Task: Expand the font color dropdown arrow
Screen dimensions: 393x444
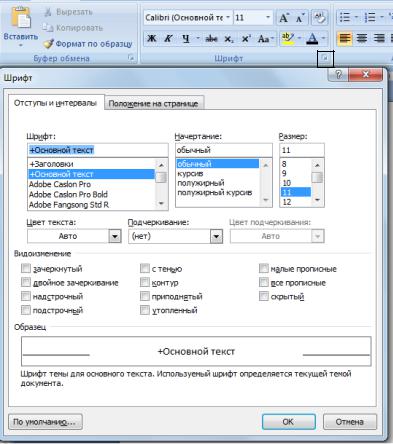Action: (324, 39)
